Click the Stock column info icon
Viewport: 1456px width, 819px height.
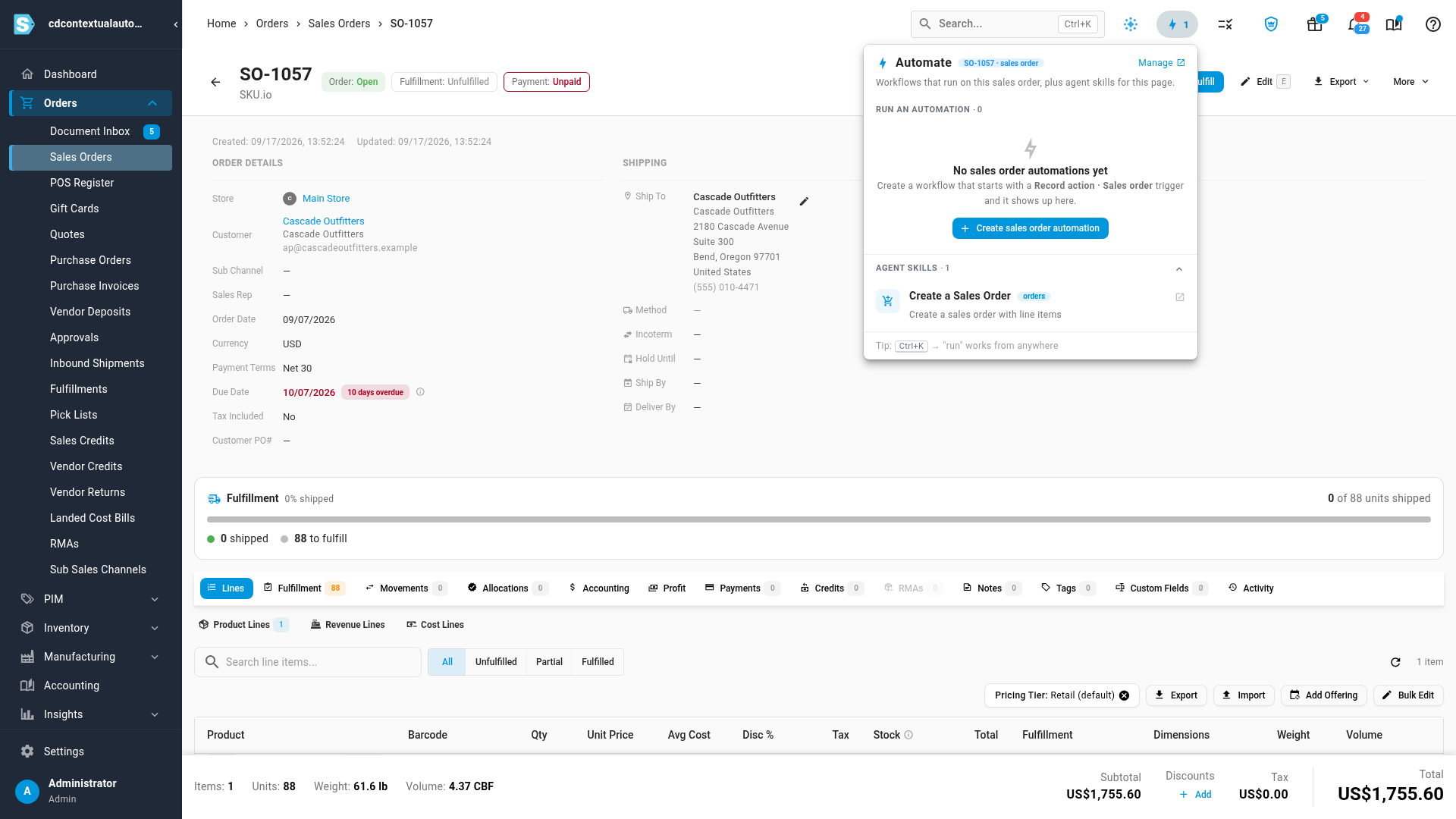pos(908,735)
